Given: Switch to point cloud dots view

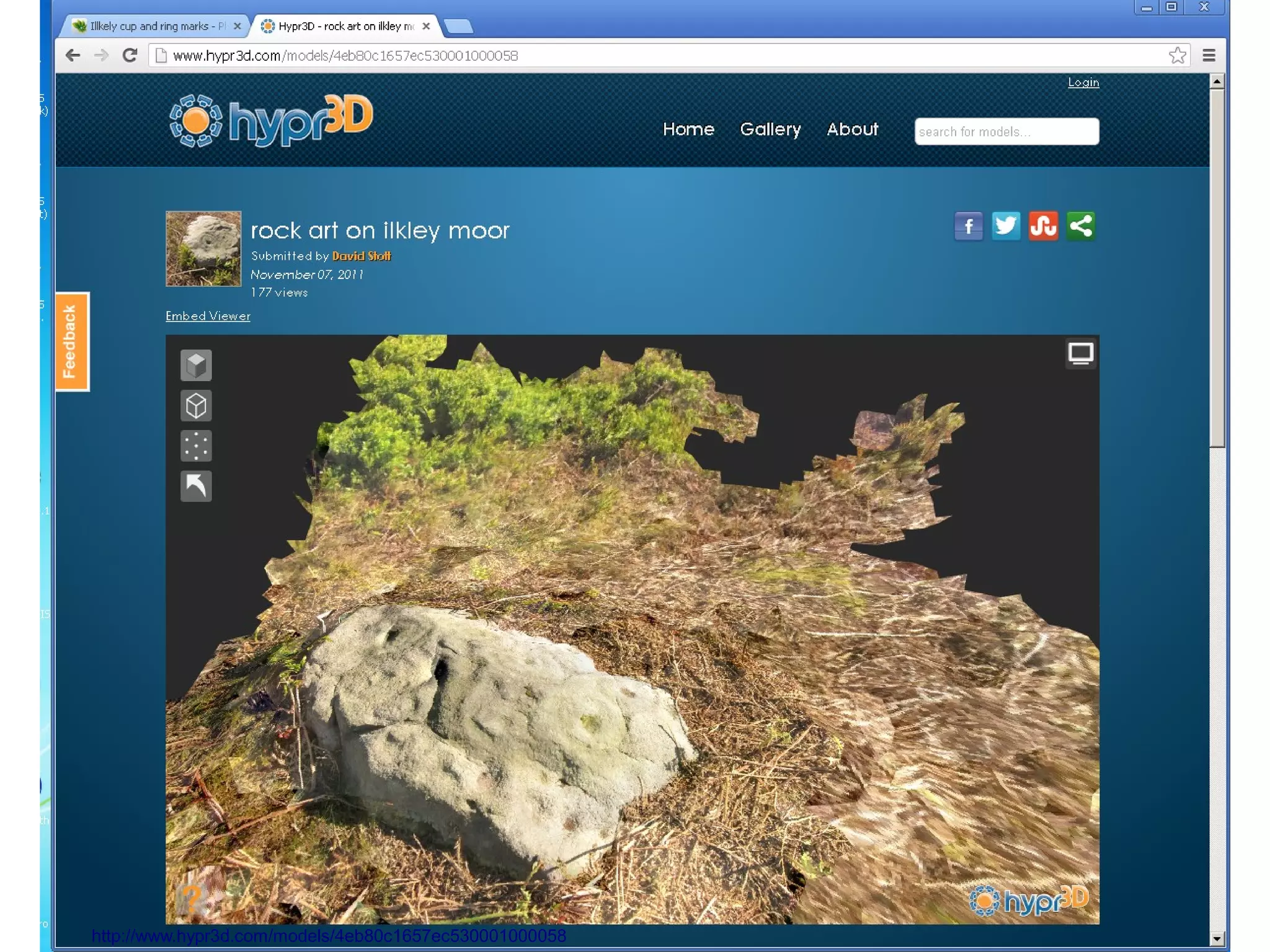Looking at the screenshot, I should tap(196, 446).
